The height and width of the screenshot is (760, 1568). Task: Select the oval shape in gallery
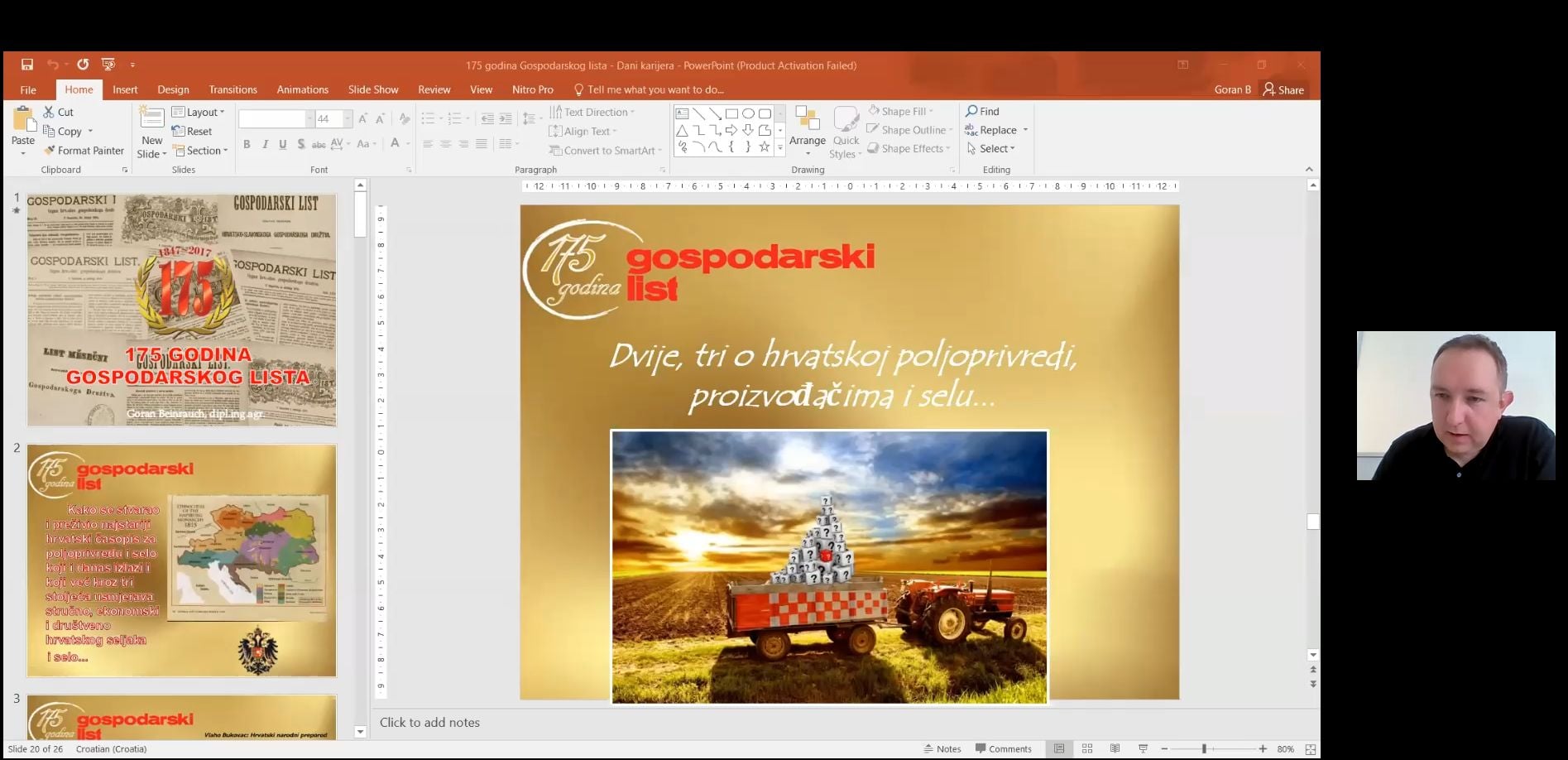(748, 113)
